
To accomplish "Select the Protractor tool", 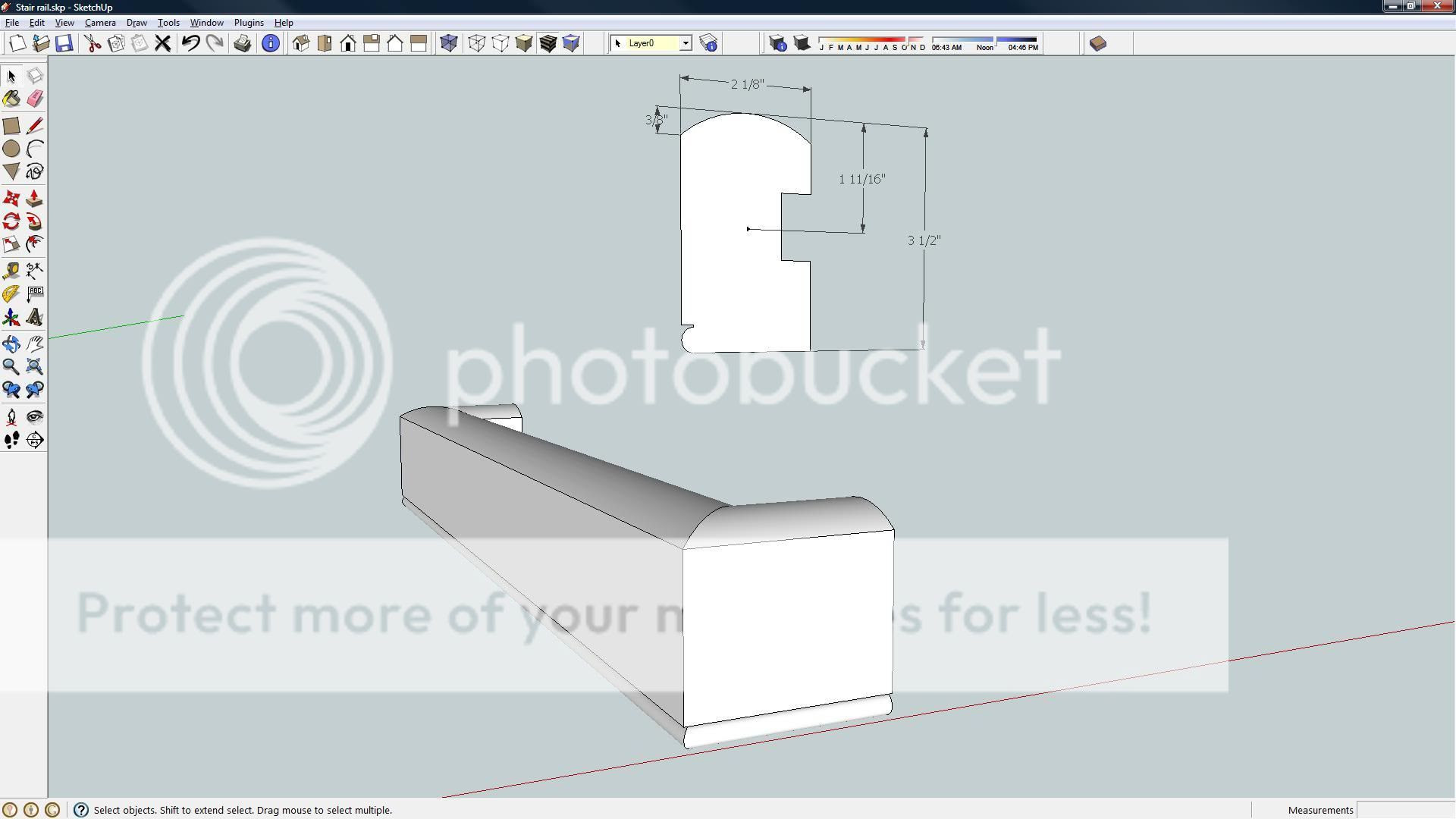I will 11,293.
